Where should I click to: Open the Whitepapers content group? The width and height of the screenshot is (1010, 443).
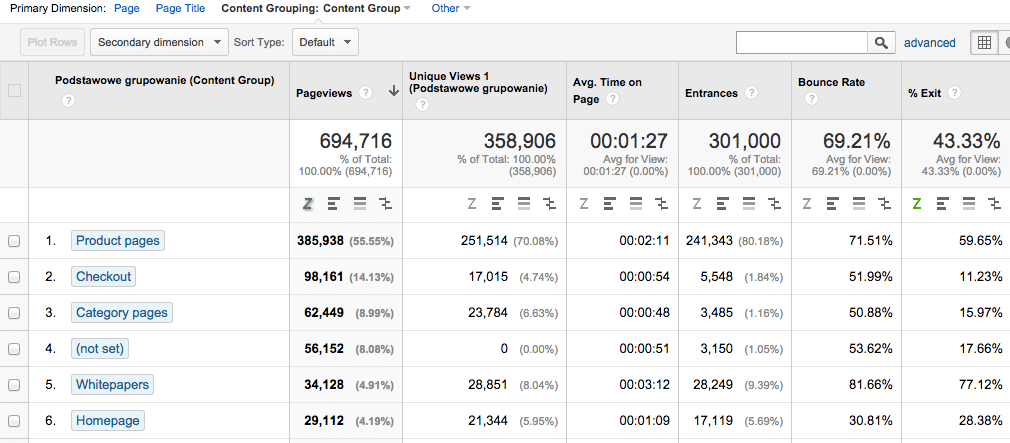point(112,385)
